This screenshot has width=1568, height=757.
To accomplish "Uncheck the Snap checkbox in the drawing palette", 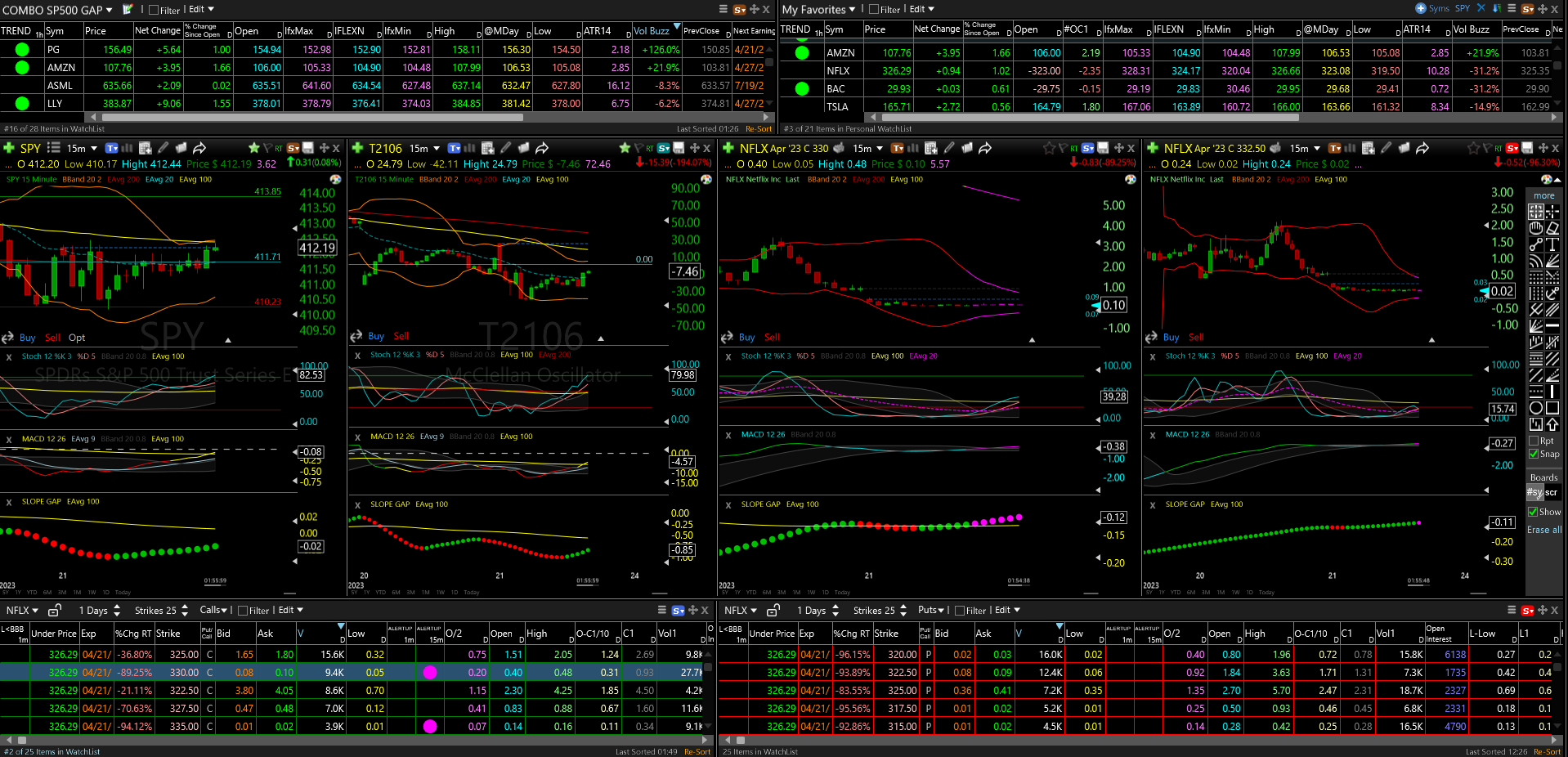I will tap(1534, 454).
